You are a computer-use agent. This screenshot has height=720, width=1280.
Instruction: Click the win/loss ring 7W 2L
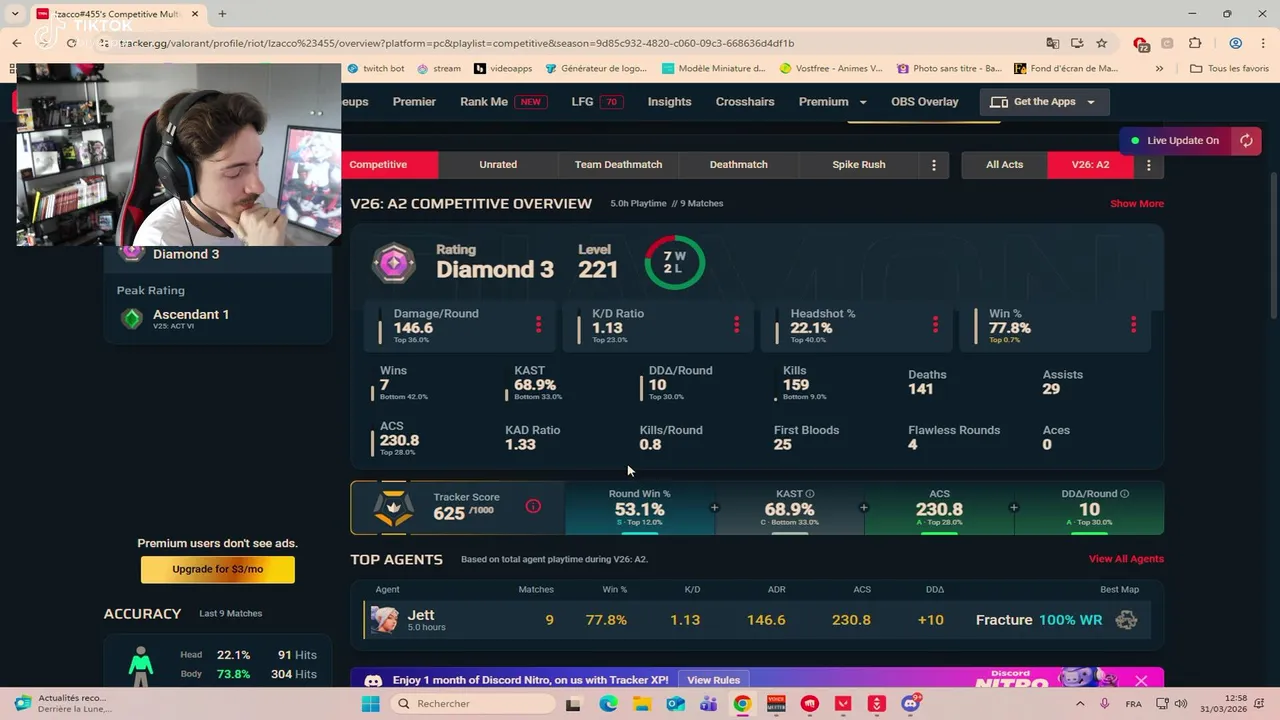(x=674, y=263)
